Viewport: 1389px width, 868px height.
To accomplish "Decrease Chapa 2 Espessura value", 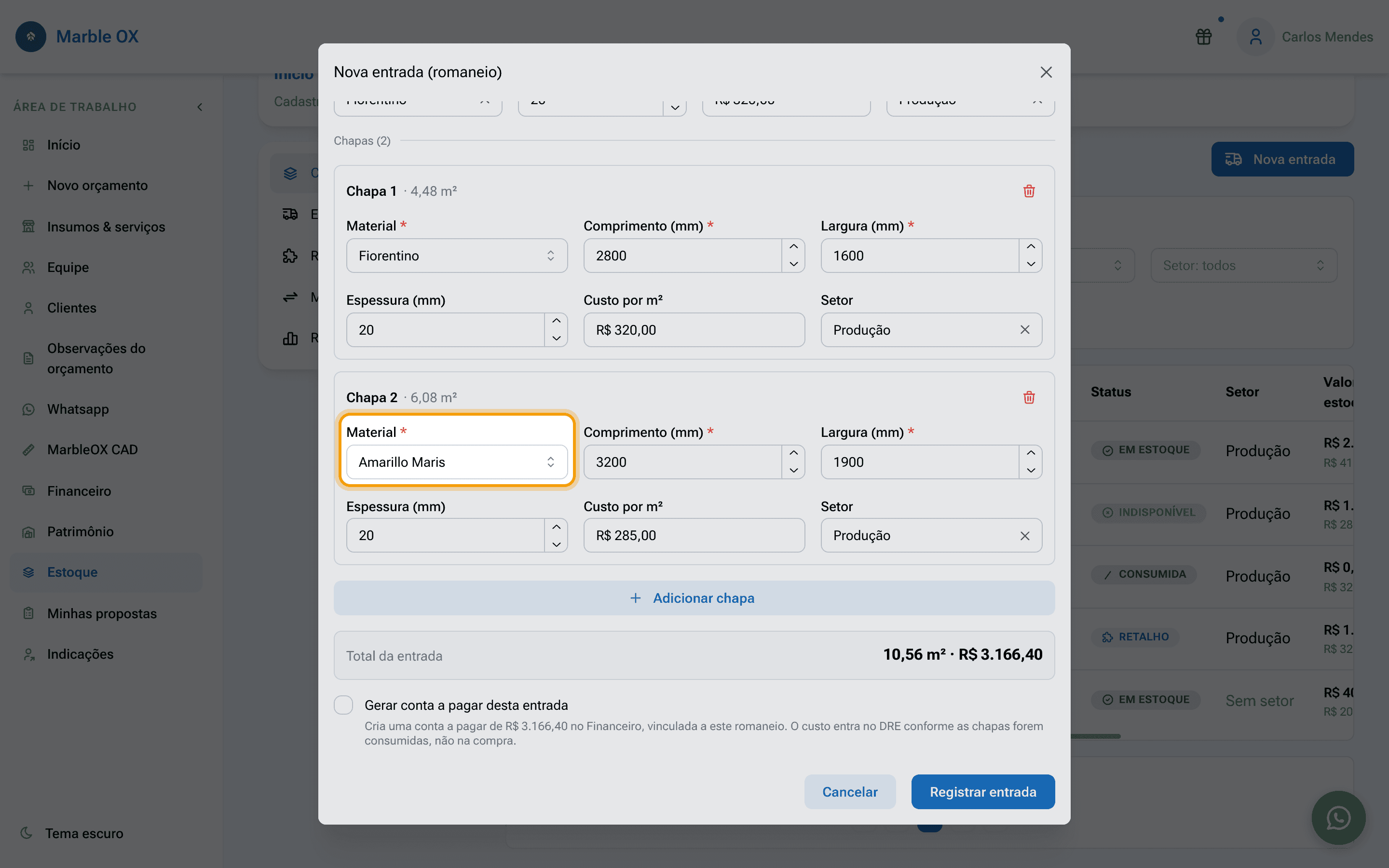I will pos(556,544).
